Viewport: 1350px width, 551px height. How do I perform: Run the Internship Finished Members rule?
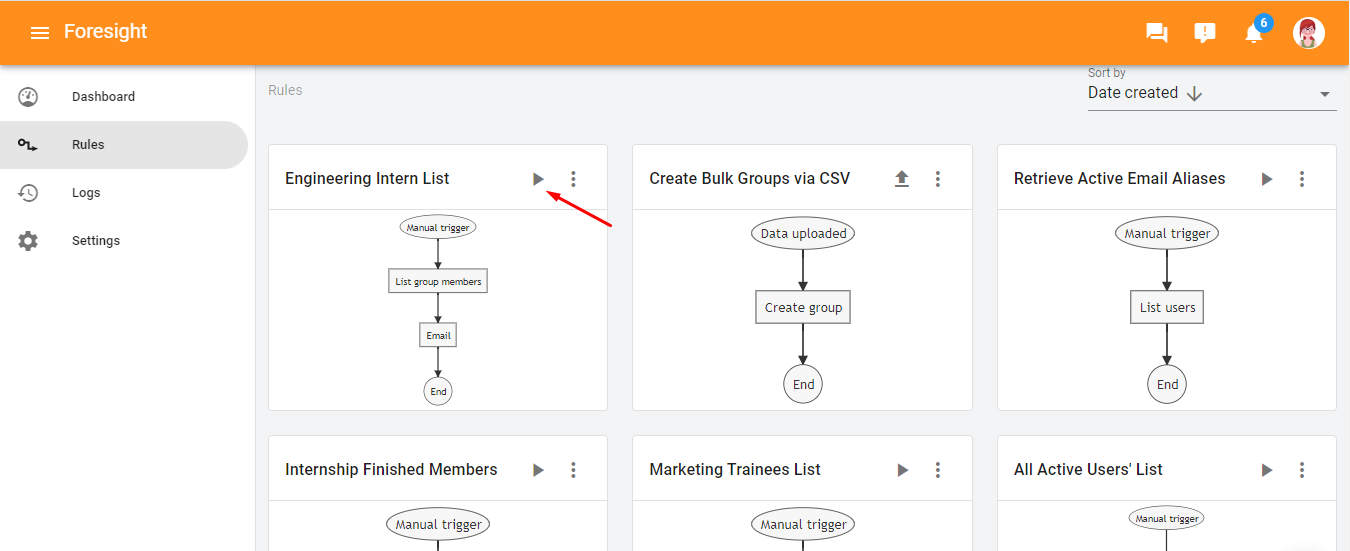tap(538, 470)
